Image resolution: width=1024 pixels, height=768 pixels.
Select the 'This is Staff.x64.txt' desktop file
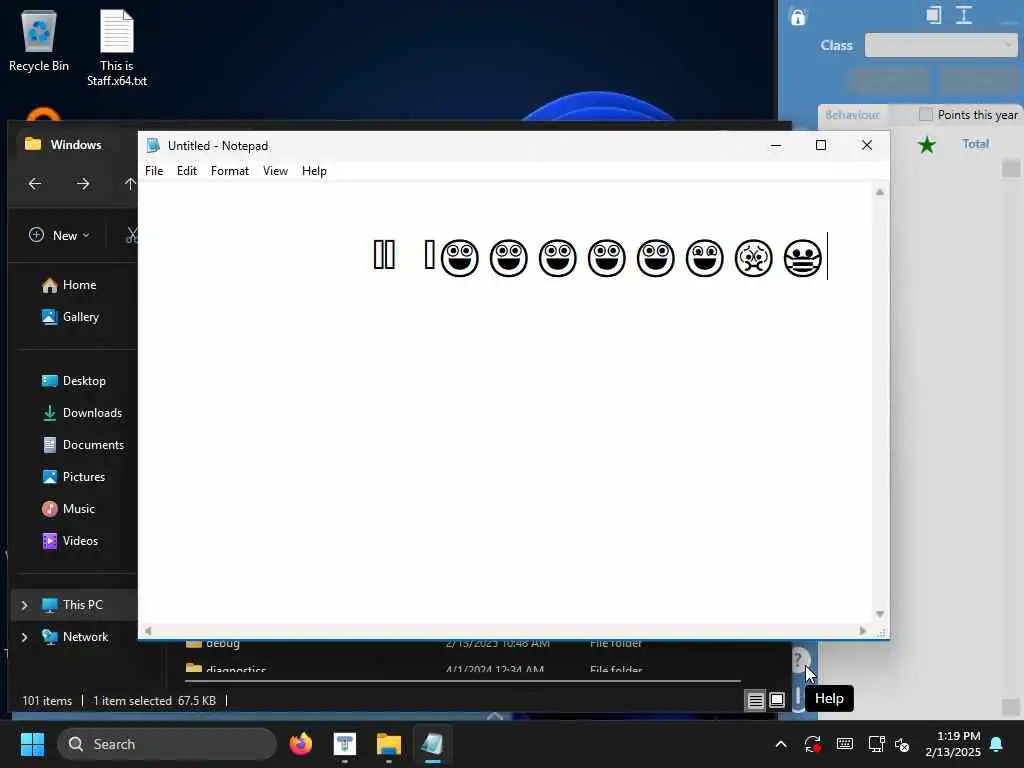click(117, 48)
